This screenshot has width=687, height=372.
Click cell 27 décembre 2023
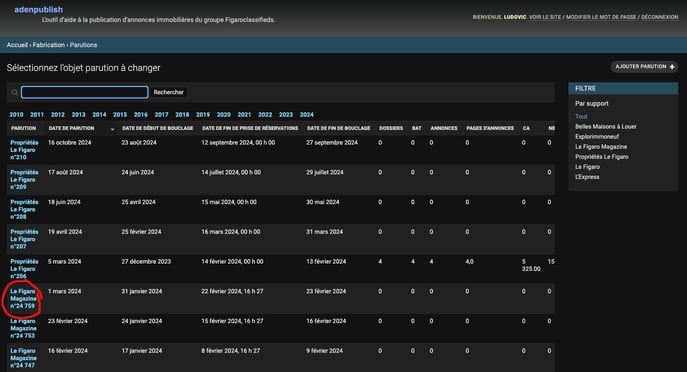146,262
